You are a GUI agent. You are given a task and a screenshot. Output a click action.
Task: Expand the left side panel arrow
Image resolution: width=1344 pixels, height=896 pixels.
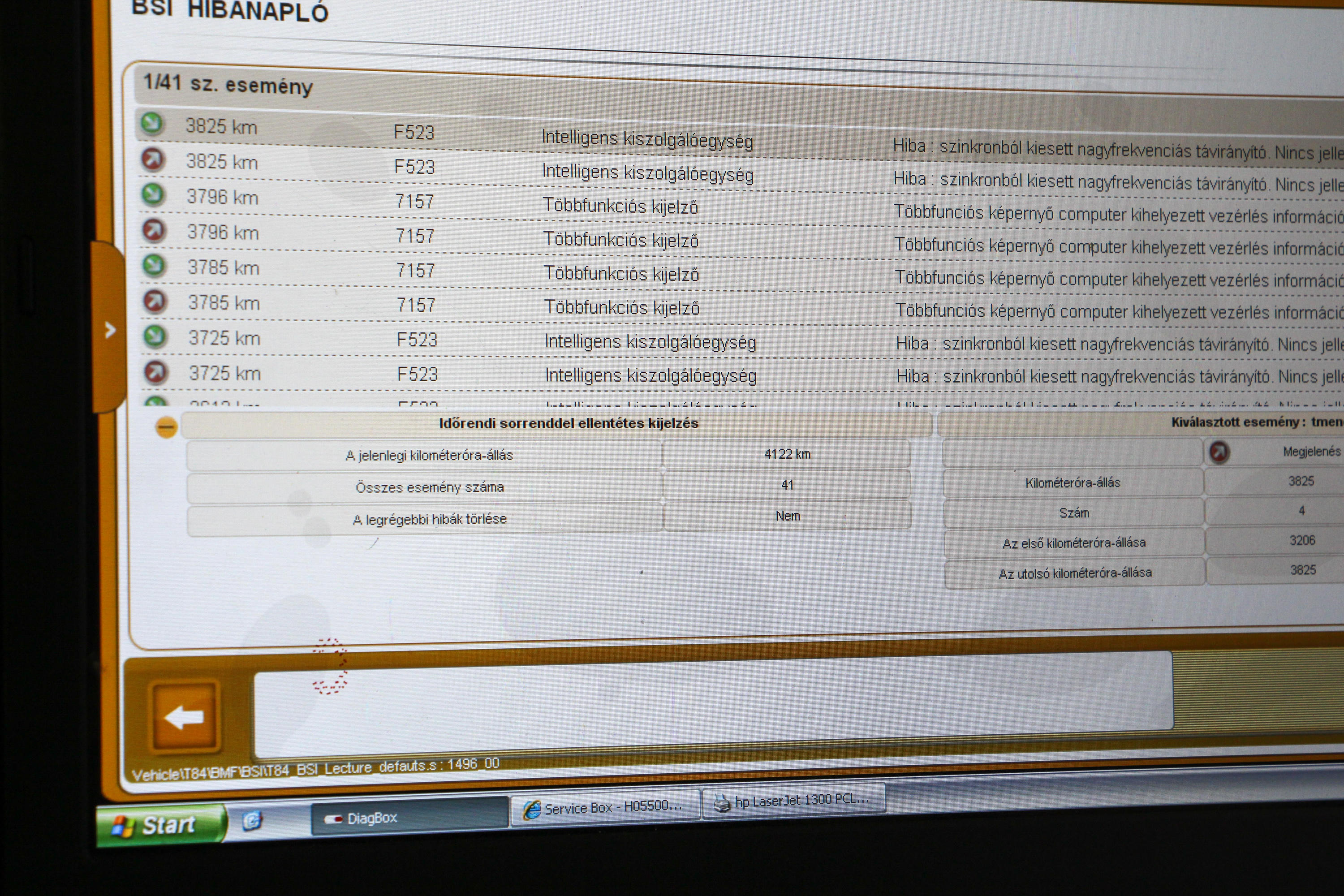point(110,330)
